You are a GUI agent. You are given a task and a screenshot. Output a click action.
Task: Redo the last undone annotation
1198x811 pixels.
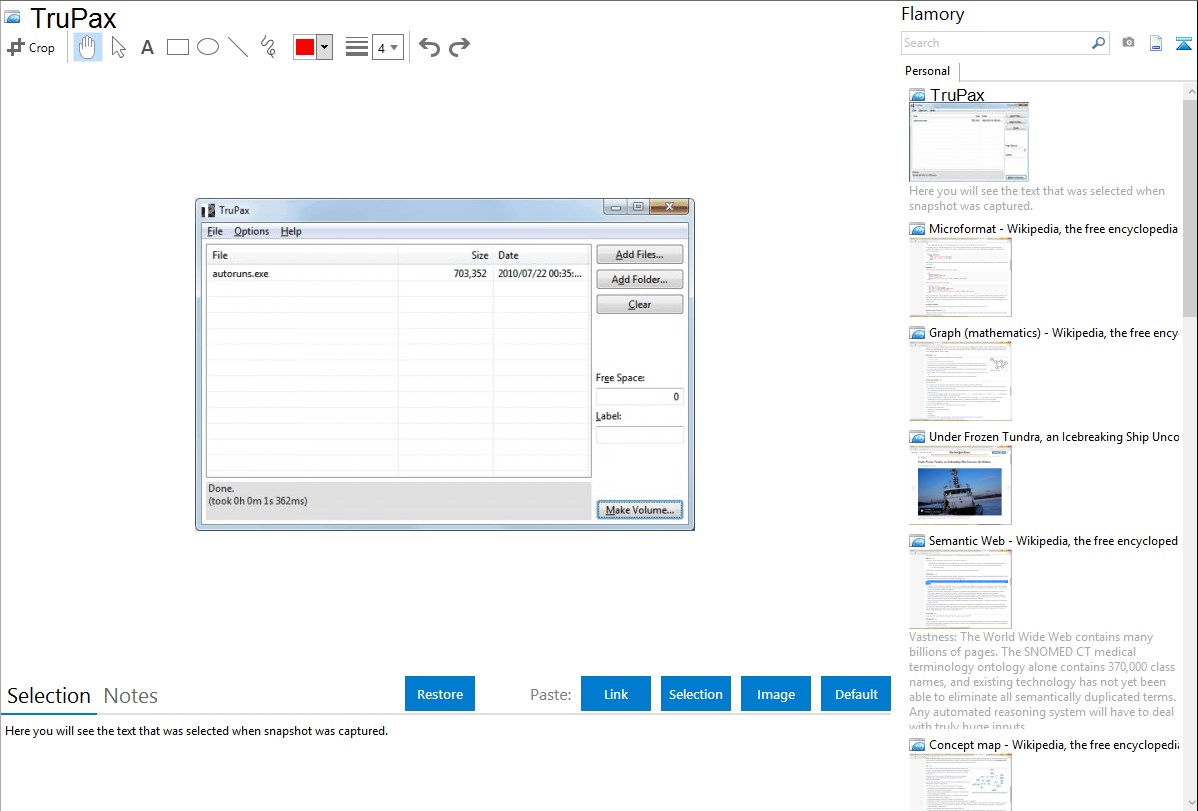459,47
